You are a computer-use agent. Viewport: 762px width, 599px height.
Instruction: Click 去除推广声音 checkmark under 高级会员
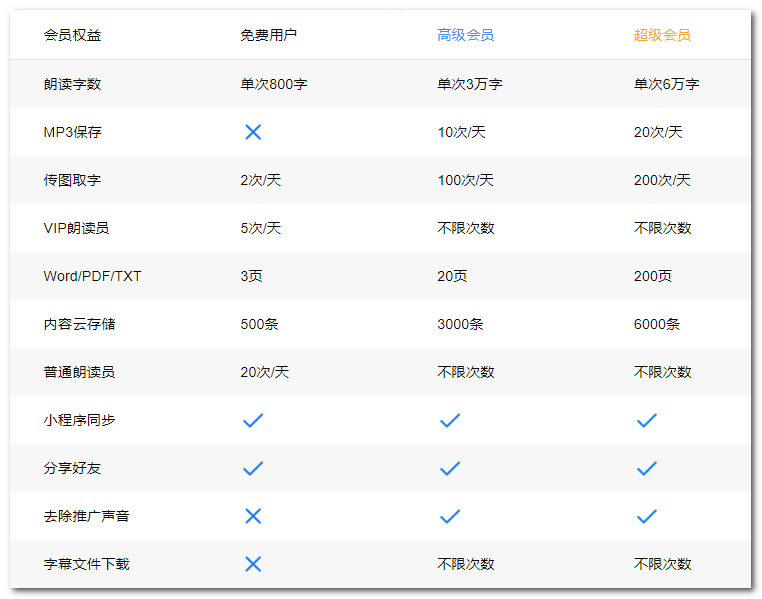coord(450,516)
